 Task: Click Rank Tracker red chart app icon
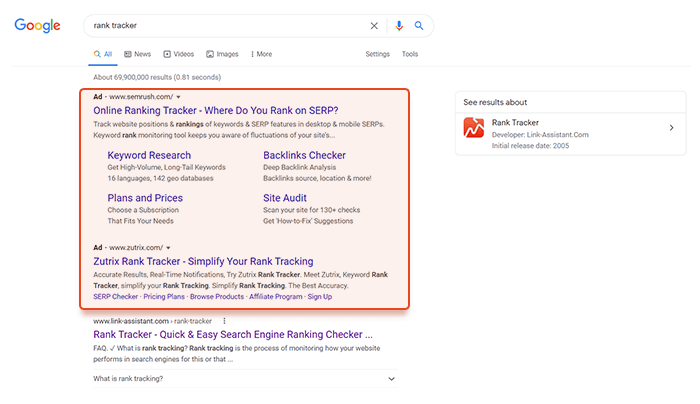(474, 128)
